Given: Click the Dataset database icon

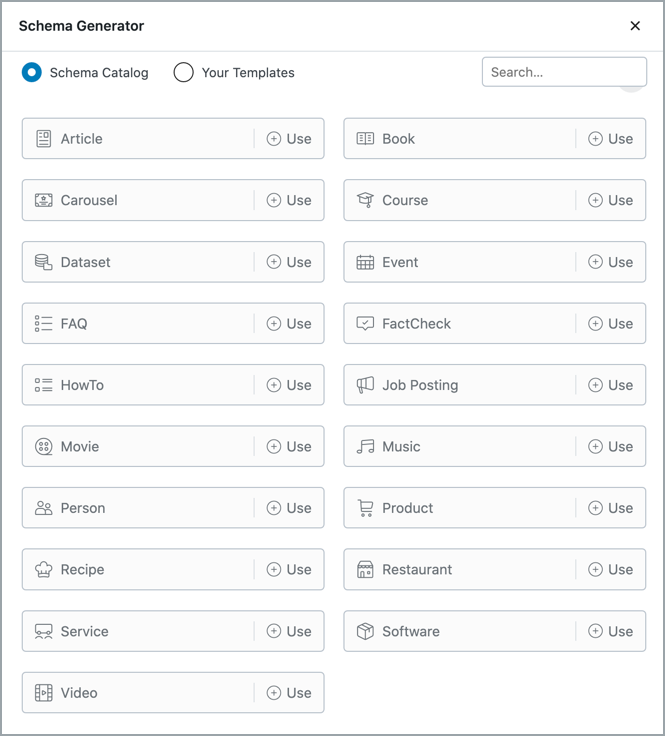Looking at the screenshot, I should [44, 262].
